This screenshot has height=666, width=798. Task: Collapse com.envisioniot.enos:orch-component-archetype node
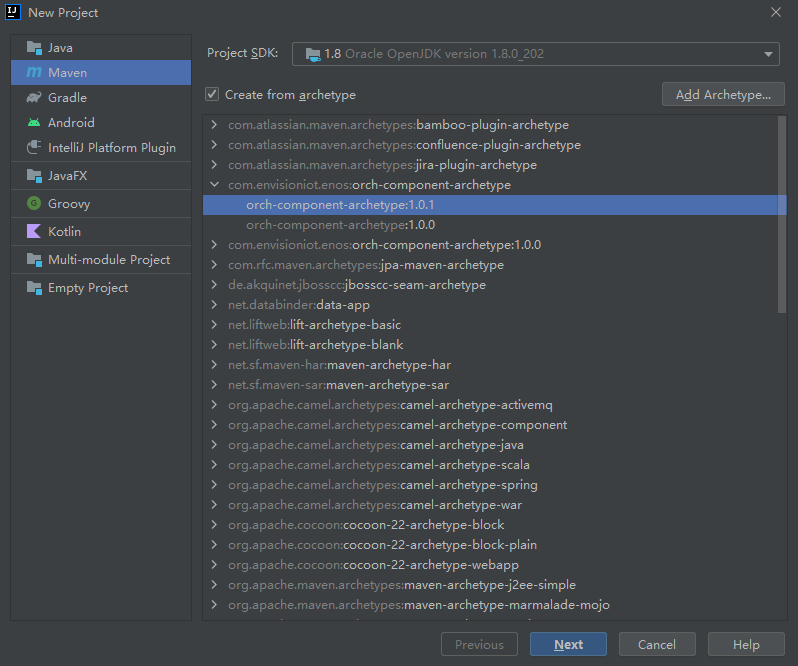(214, 185)
